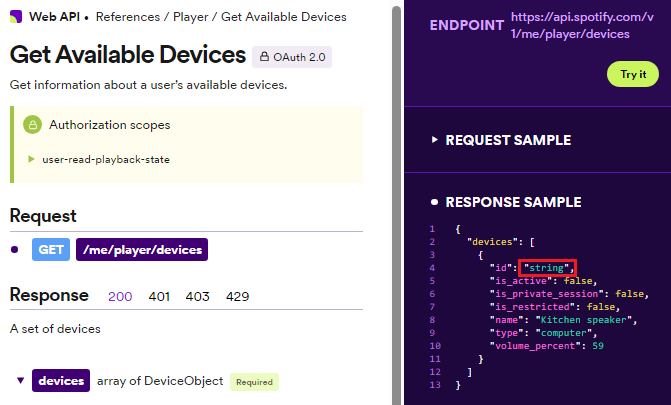Open Get Available Devices breadcrumb
The height and width of the screenshot is (405, 671).
[x=284, y=17]
